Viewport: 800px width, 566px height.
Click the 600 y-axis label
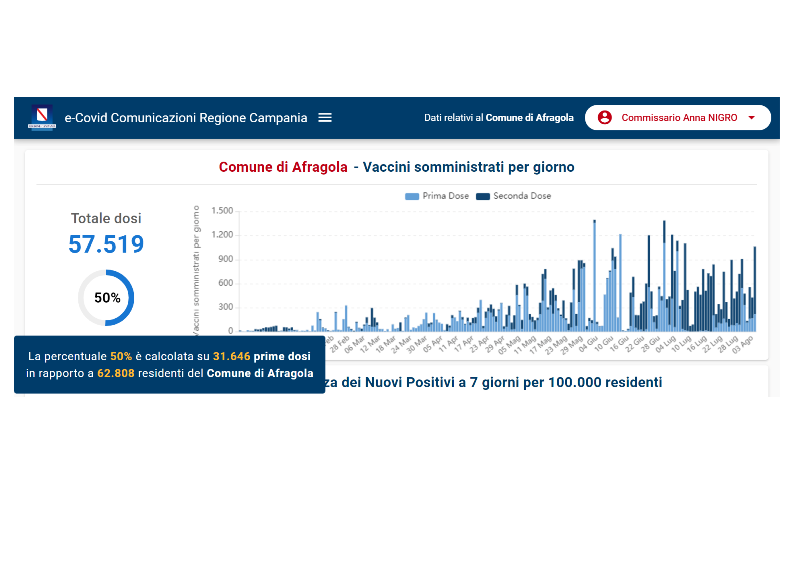226,283
